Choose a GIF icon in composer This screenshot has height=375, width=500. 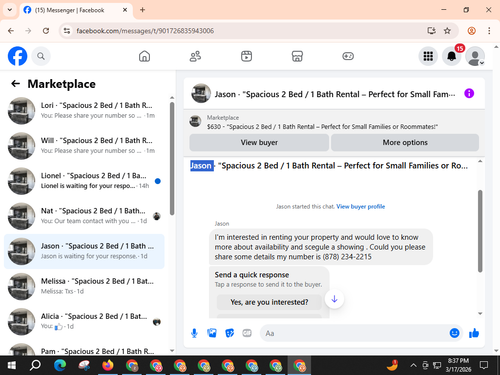point(247,333)
